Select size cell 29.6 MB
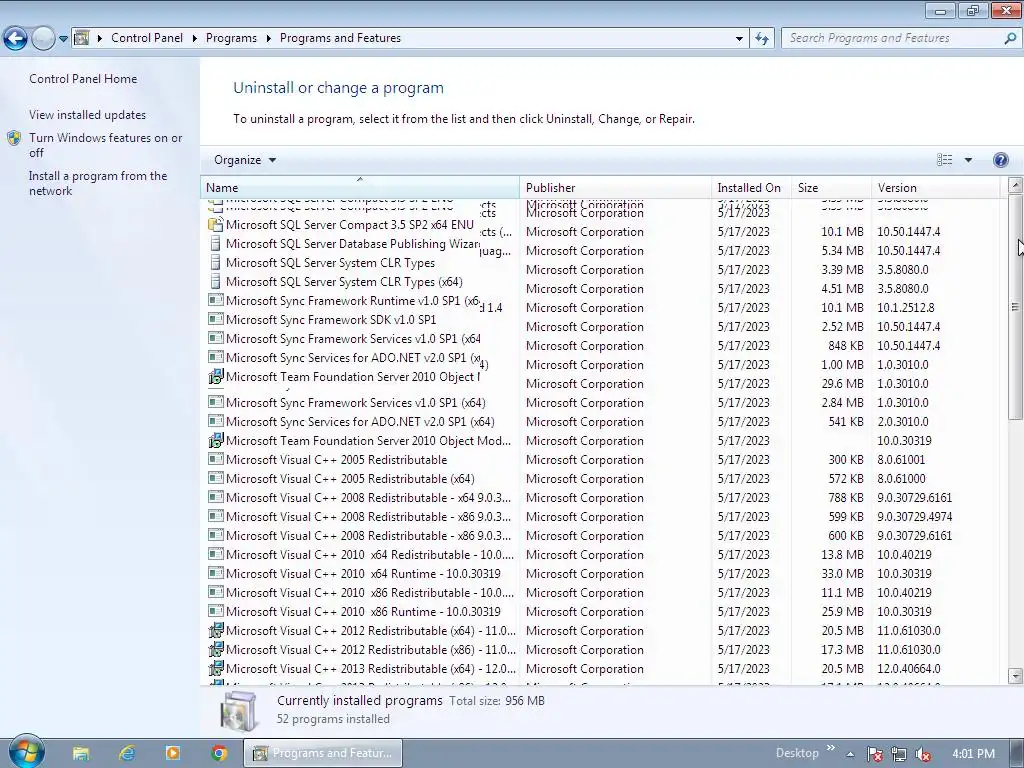 (842, 383)
